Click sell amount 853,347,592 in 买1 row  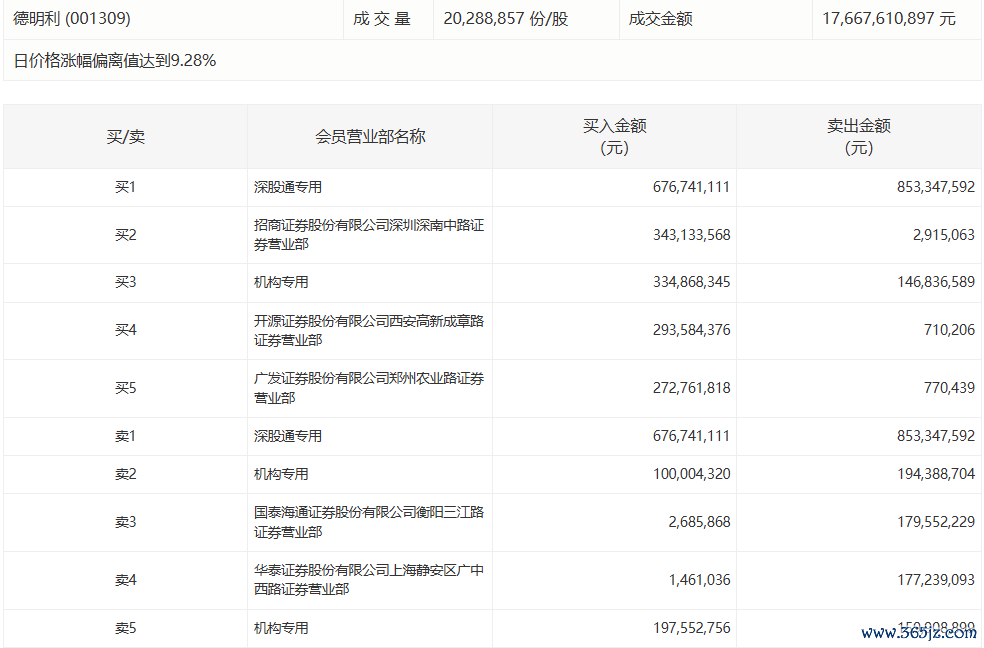936,187
